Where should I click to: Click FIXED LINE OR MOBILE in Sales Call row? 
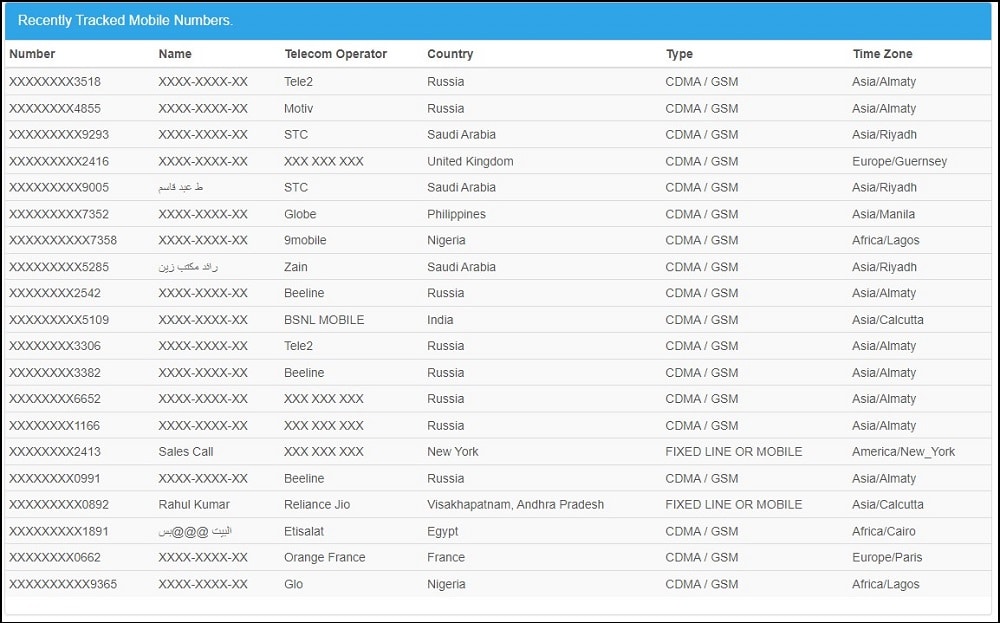click(733, 452)
